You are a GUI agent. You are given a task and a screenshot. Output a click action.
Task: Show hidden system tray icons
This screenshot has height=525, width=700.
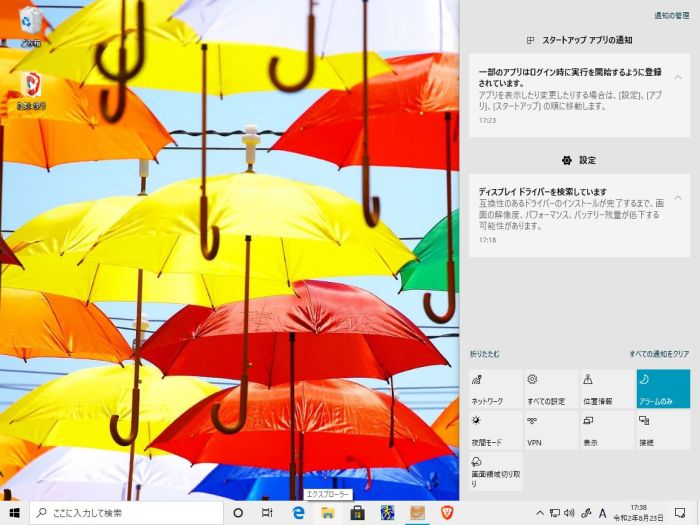point(540,513)
